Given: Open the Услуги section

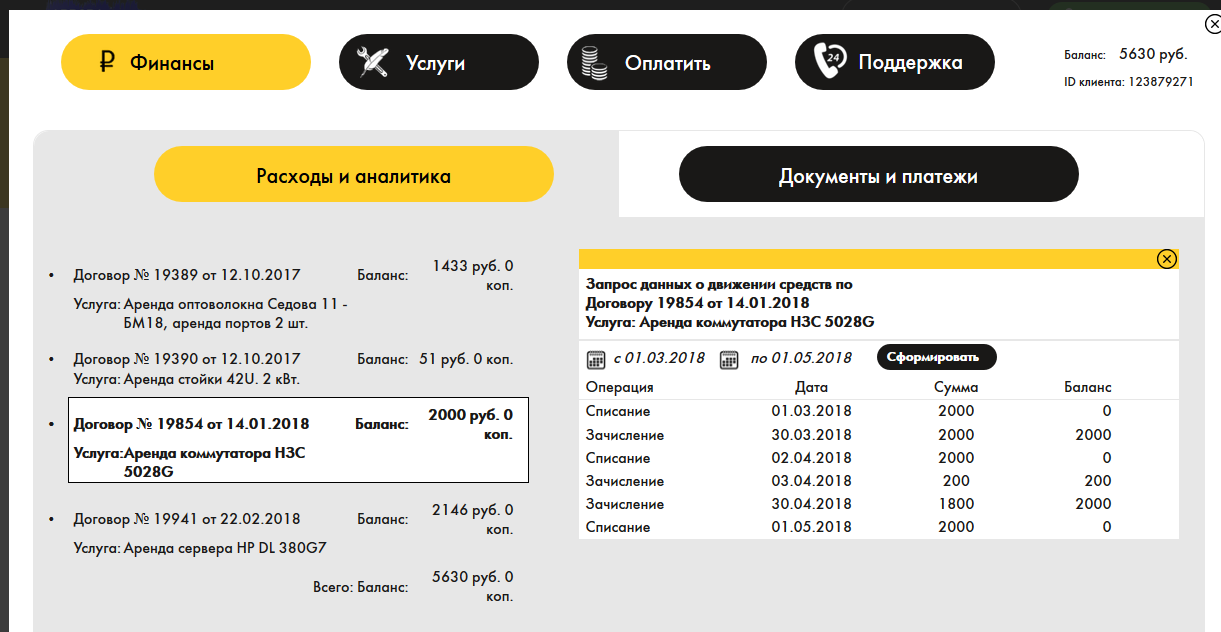Looking at the screenshot, I should click(x=439, y=62).
